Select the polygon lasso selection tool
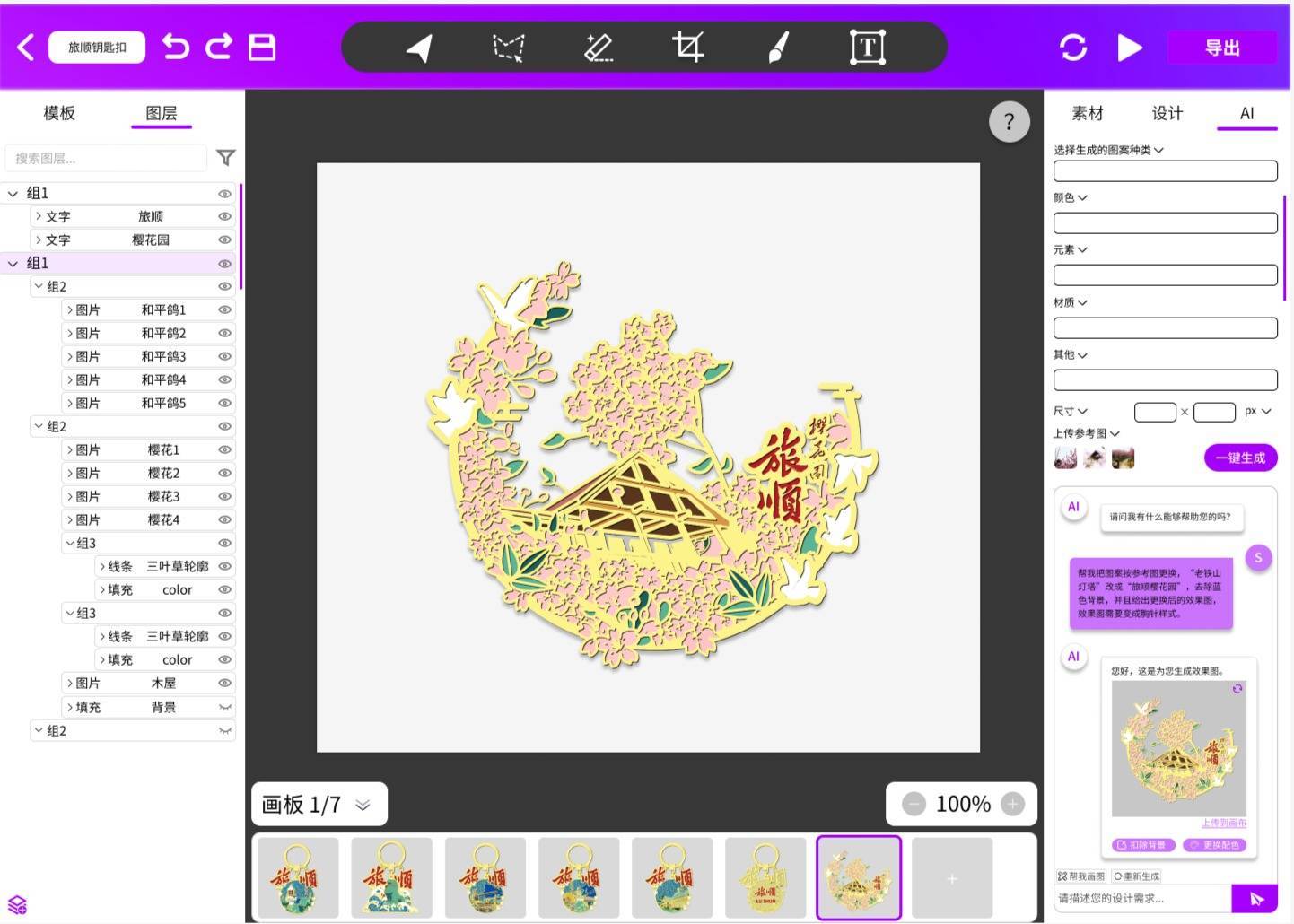 [x=509, y=48]
